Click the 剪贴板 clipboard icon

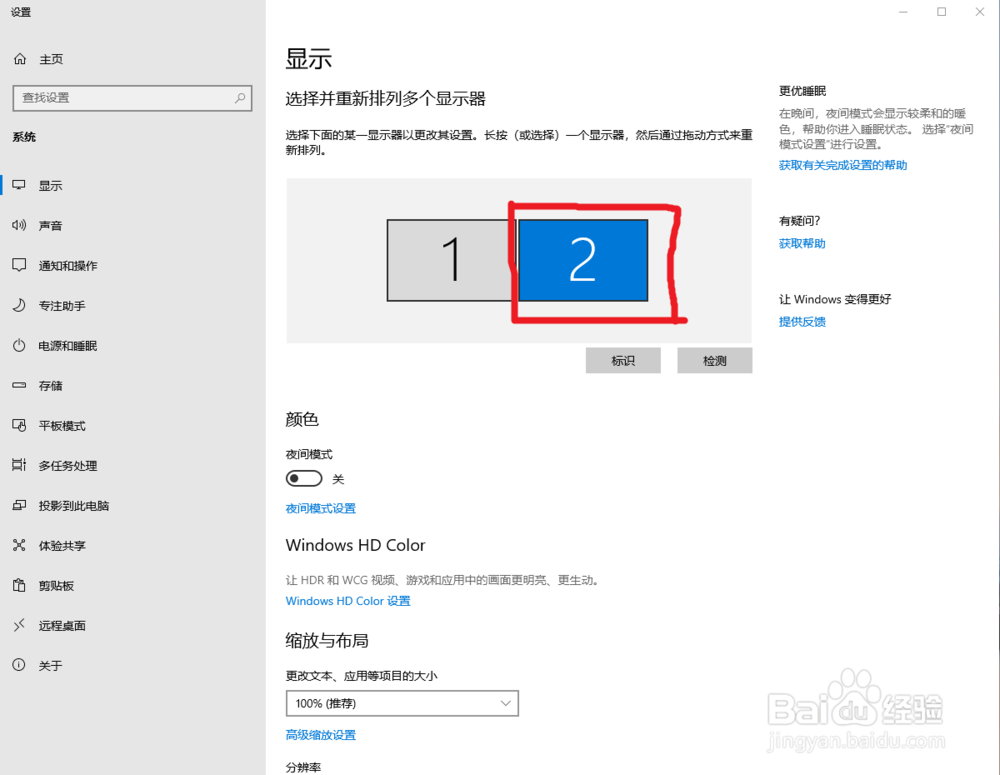[19, 585]
